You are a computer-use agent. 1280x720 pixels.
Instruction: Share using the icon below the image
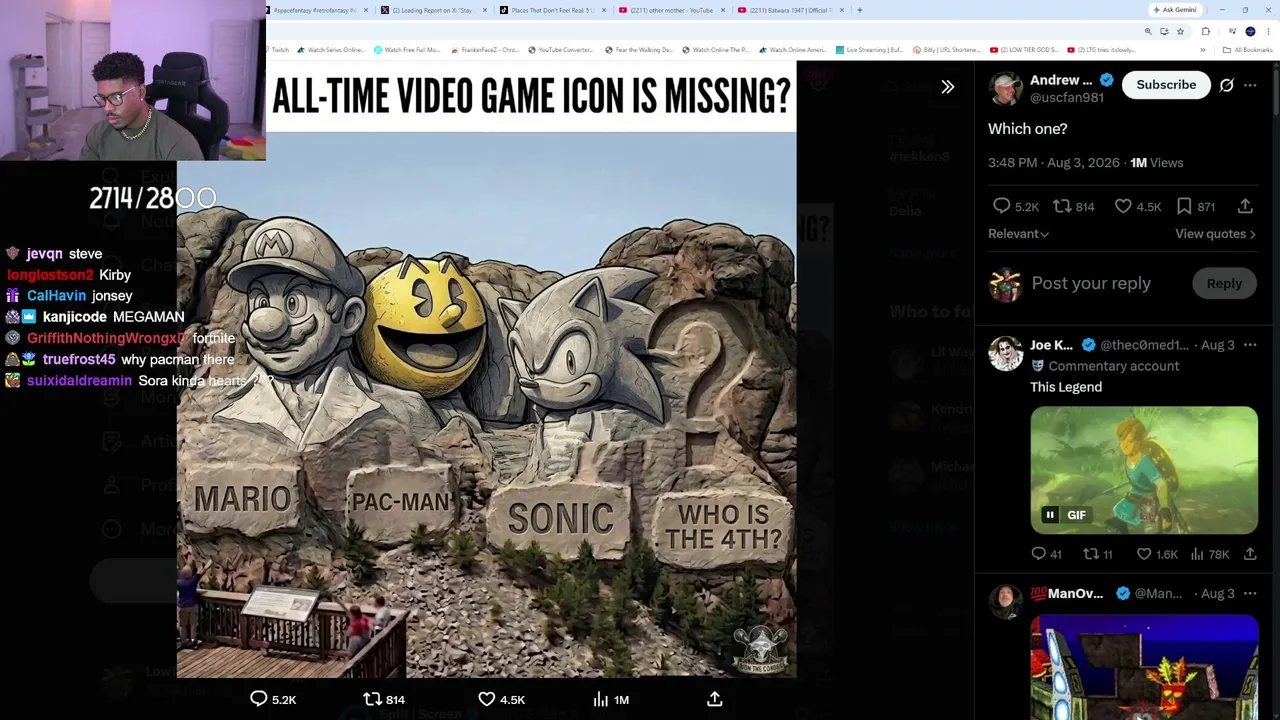(x=715, y=699)
